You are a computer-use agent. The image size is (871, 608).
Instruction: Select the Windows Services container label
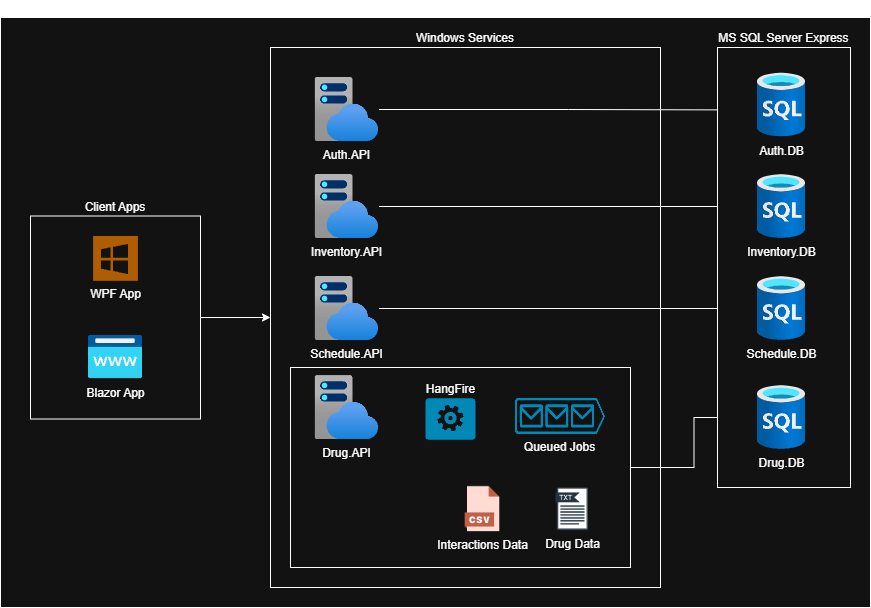click(464, 38)
